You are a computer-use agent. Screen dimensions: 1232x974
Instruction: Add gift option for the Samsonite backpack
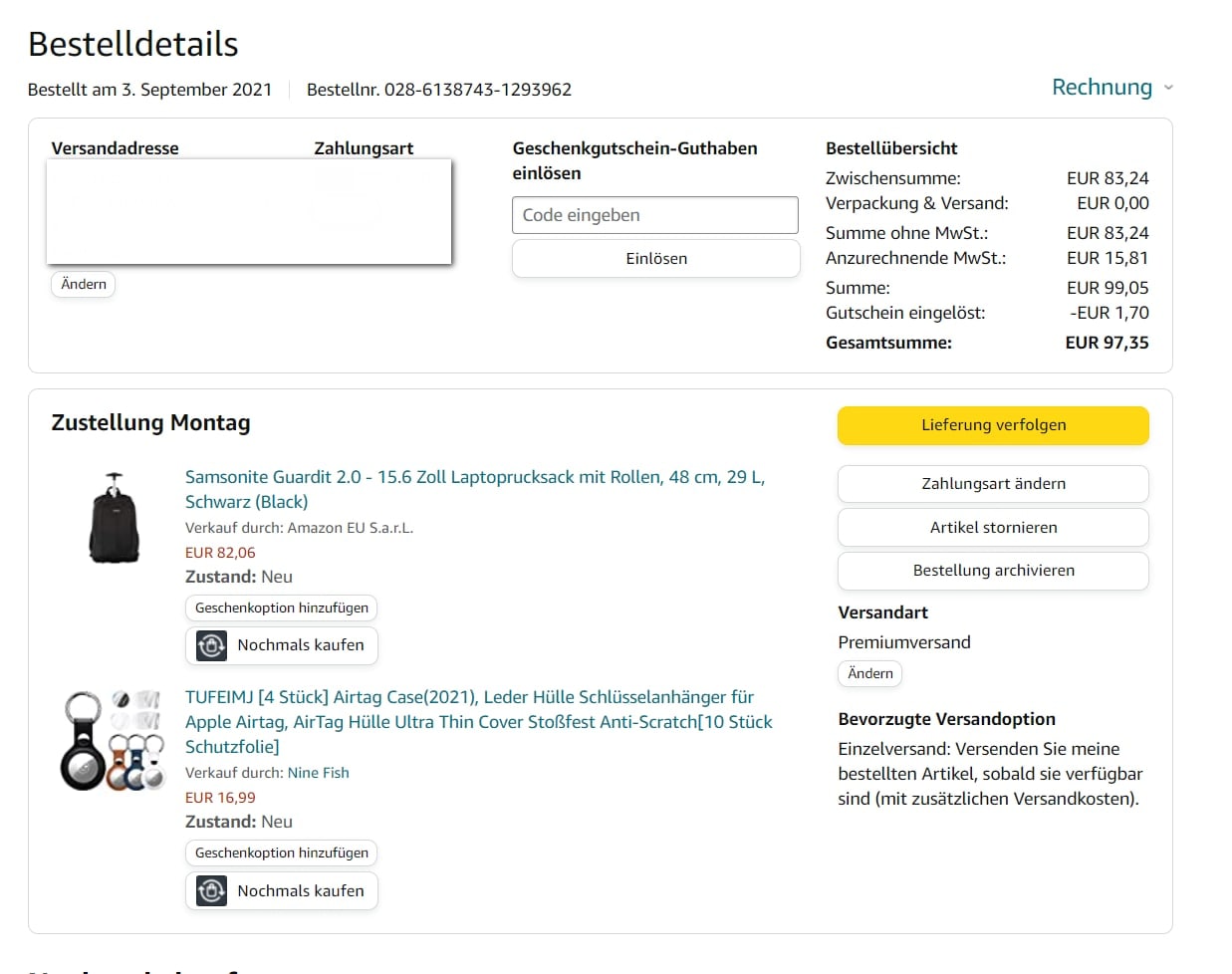[x=281, y=608]
